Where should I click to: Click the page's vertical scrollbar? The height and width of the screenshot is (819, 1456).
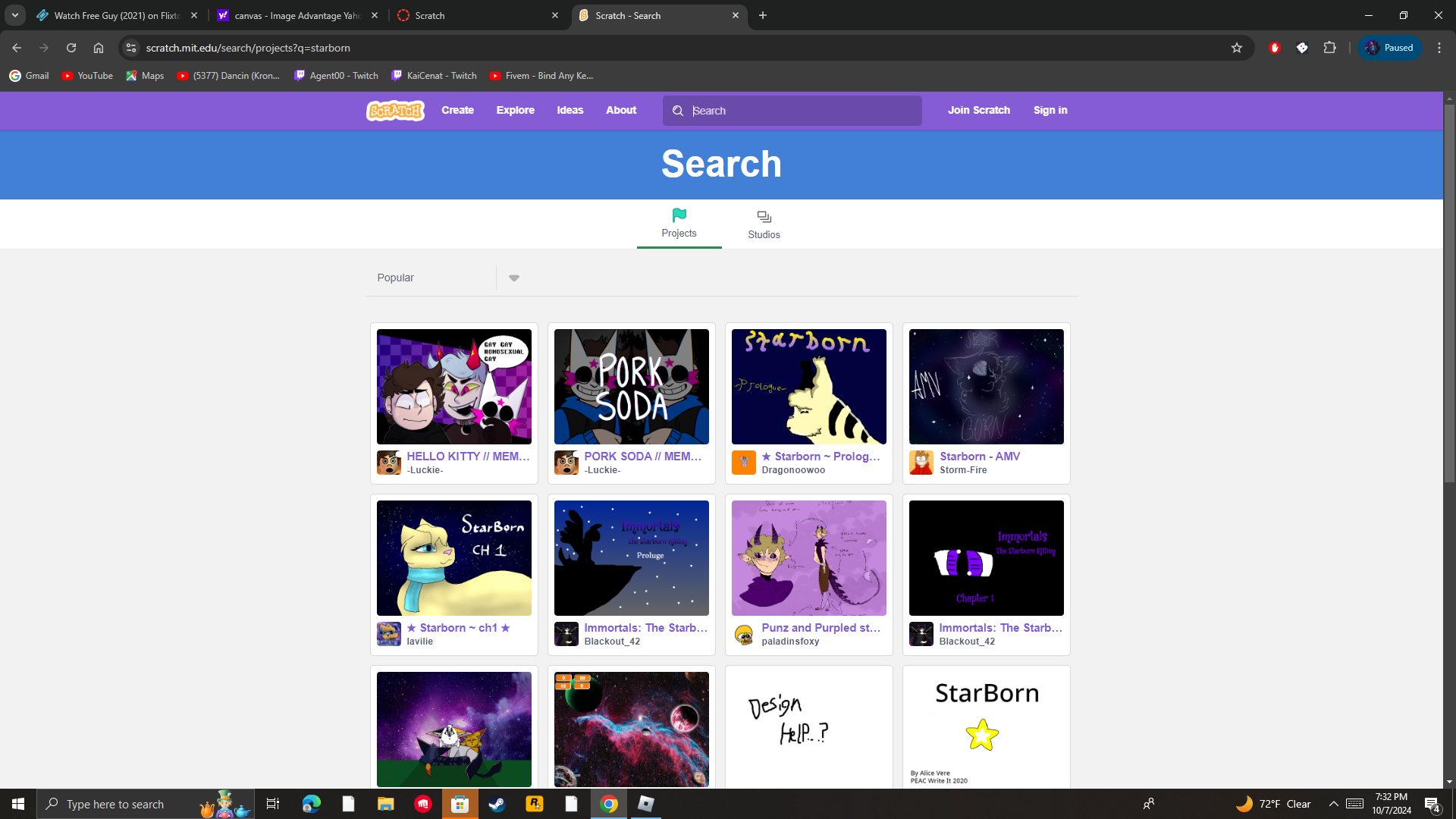(x=1449, y=294)
